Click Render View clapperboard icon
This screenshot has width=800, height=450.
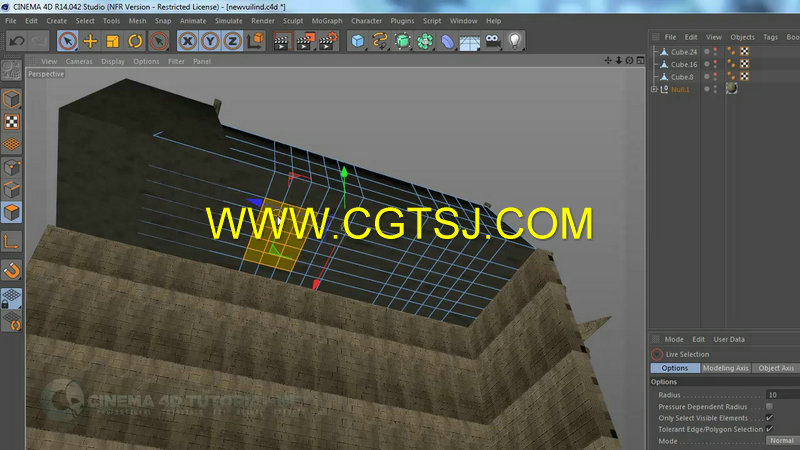point(282,41)
